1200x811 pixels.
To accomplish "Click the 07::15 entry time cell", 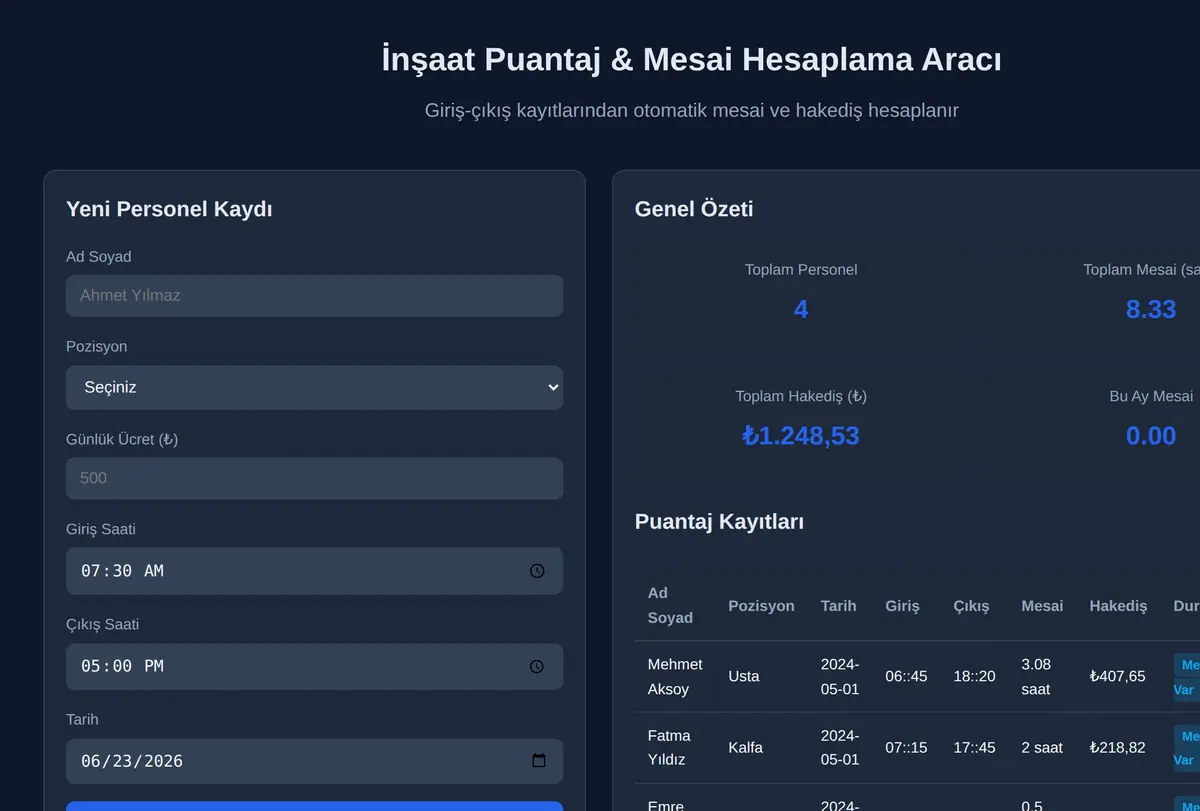I will point(906,748).
